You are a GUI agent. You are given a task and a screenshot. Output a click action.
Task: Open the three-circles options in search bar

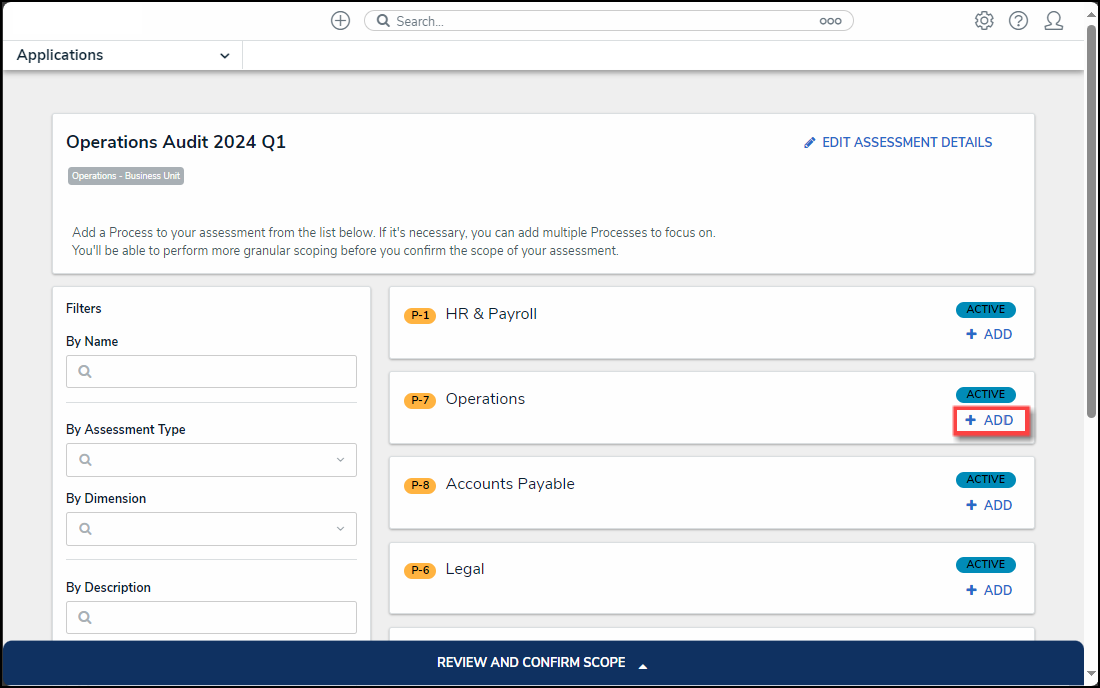tap(830, 21)
